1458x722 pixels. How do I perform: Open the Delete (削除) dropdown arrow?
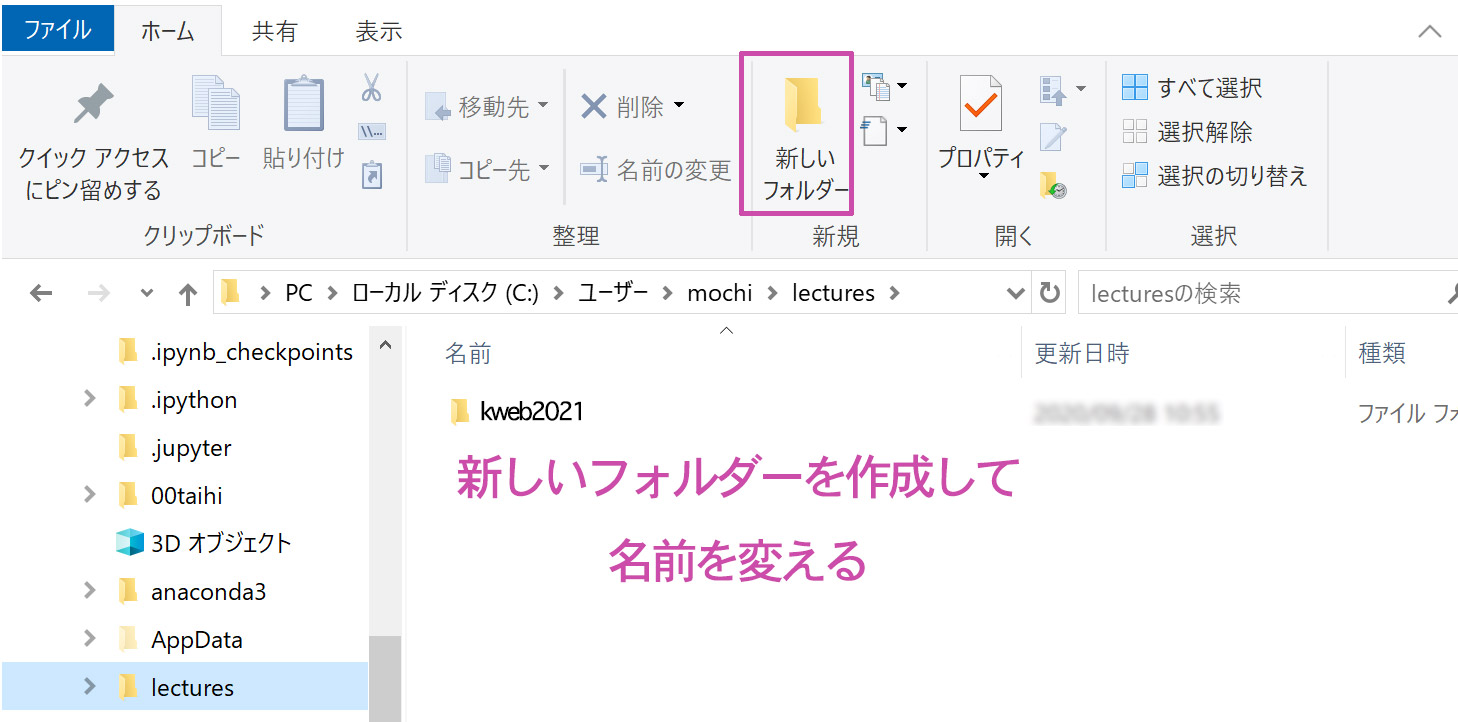point(679,105)
